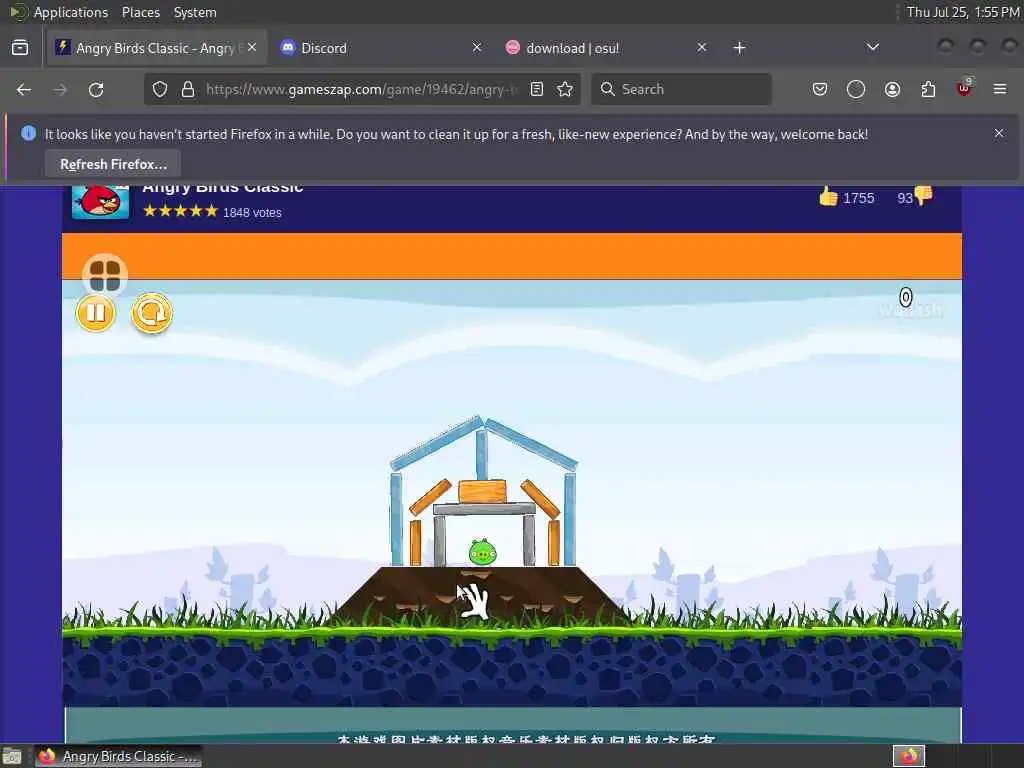
Task: Reload the current page
Action: point(96,89)
